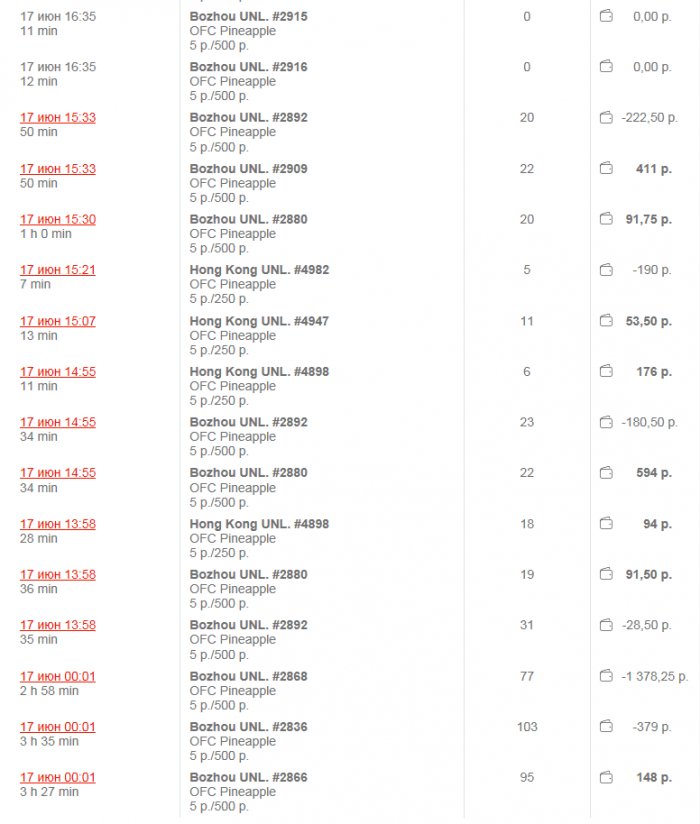700x824 pixels.
Task: Open the 17 июн 15:21 date link
Action: [x=58, y=270]
